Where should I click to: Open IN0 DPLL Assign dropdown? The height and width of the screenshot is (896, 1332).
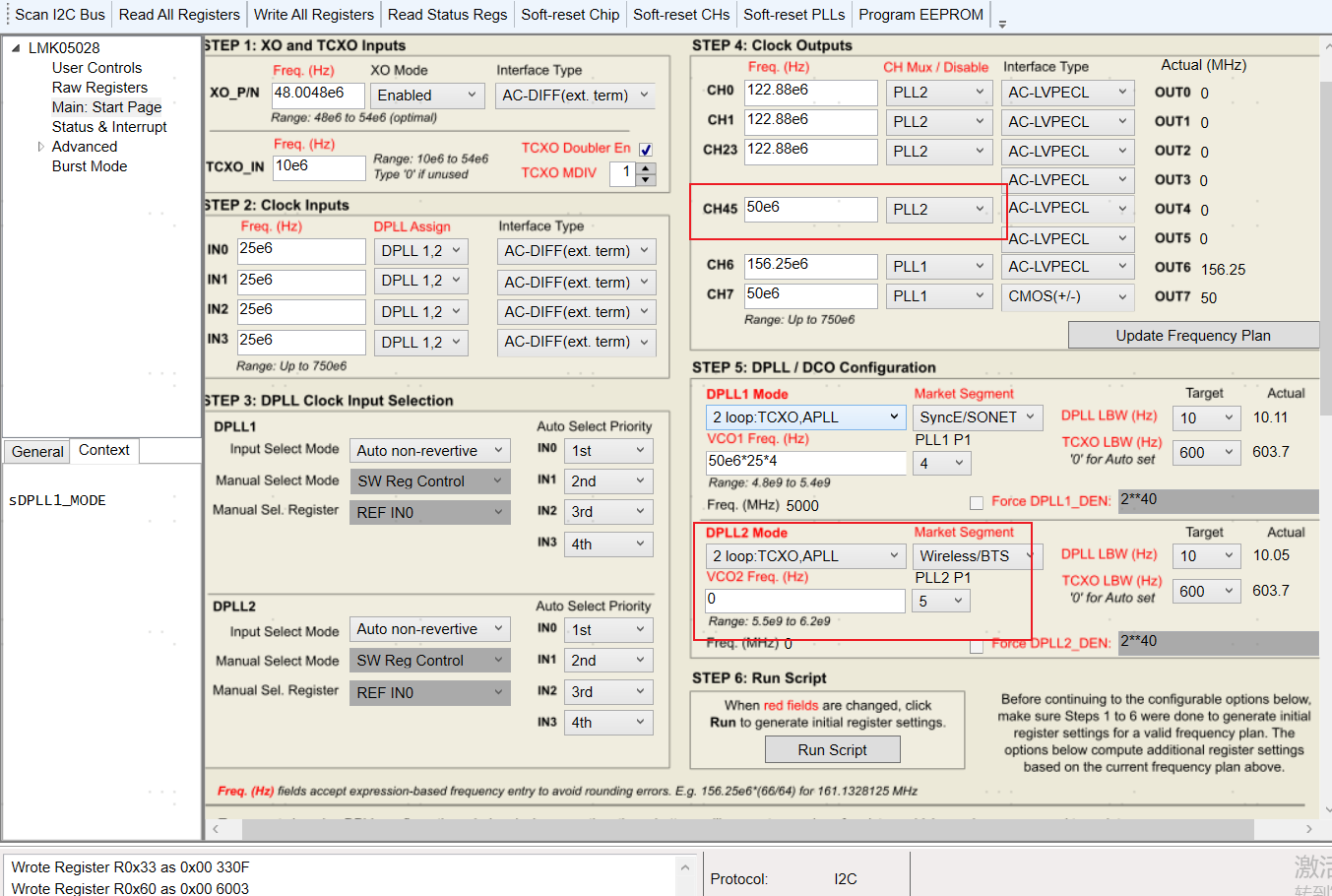coord(421,251)
